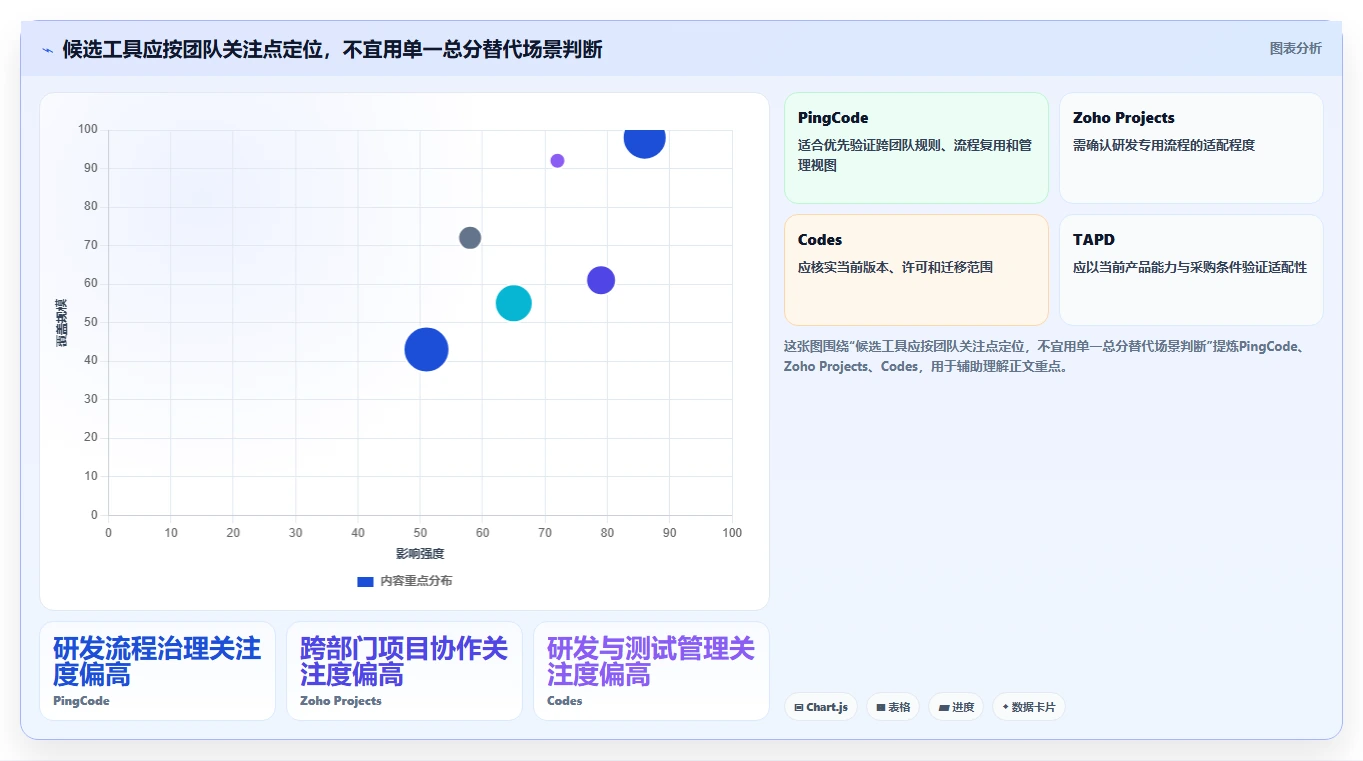Click the vertical y-axis title
1363x761 pixels.
(62, 322)
